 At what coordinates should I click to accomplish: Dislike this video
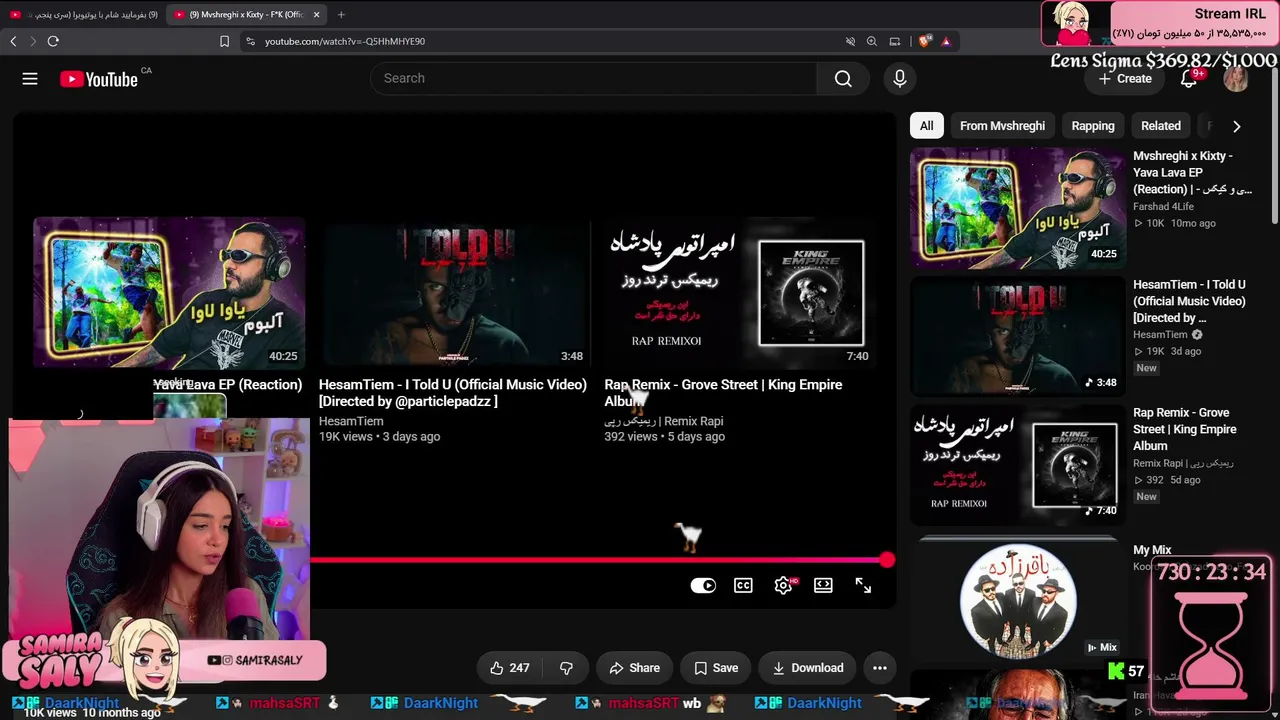[x=566, y=668]
